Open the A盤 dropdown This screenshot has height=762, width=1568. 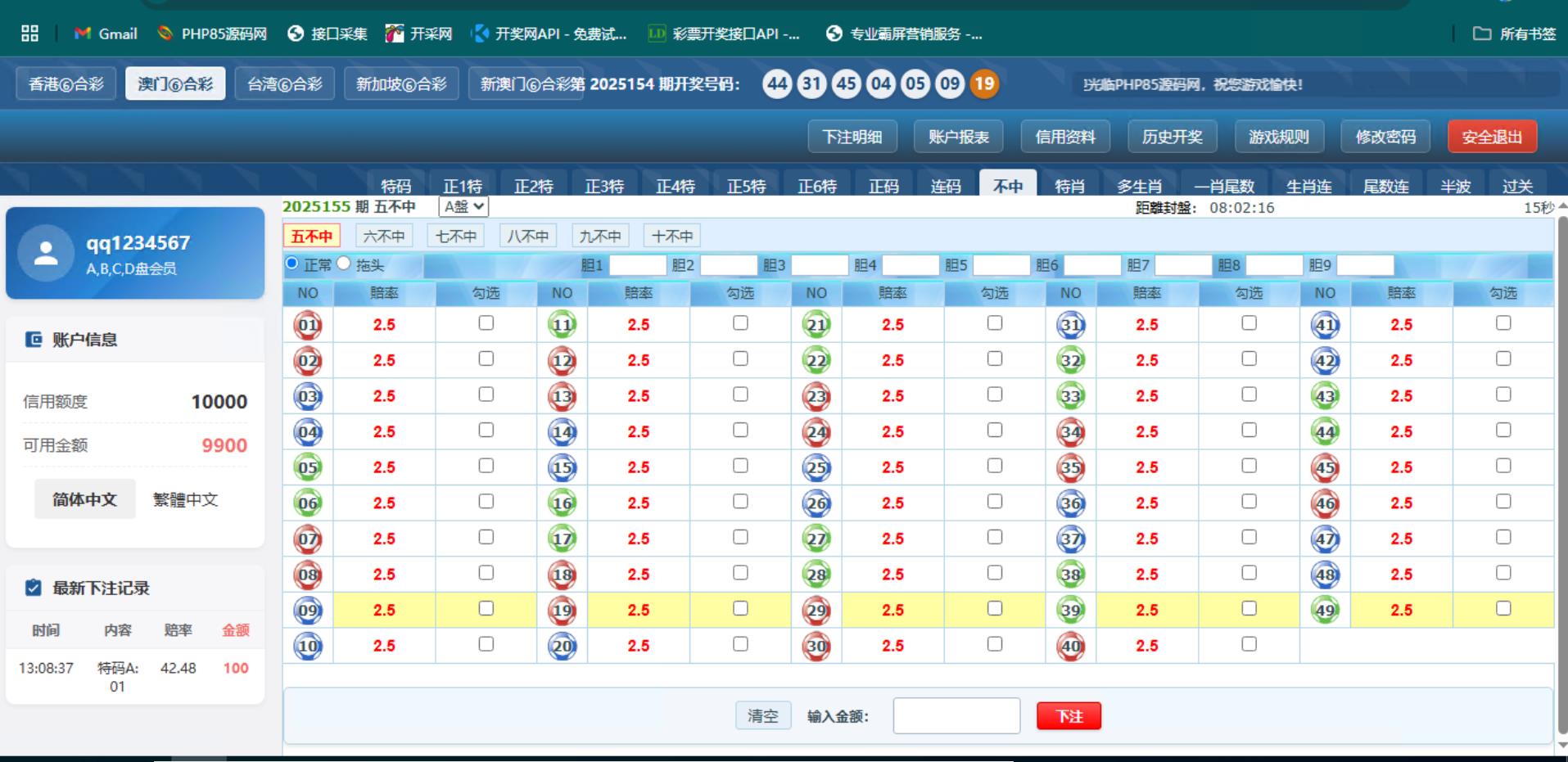pyautogui.click(x=463, y=207)
